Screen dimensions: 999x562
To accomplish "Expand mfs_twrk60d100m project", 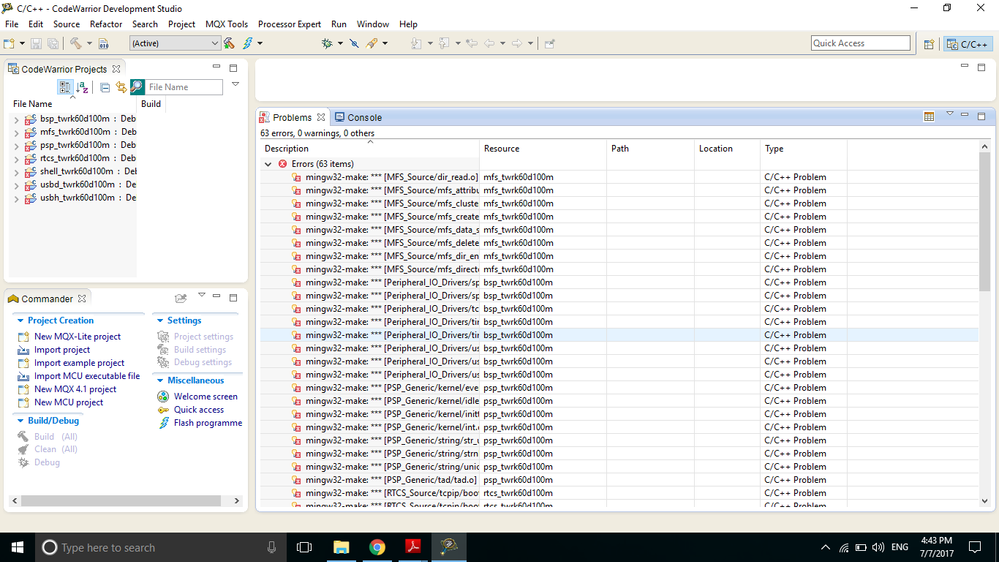I will (x=16, y=133).
